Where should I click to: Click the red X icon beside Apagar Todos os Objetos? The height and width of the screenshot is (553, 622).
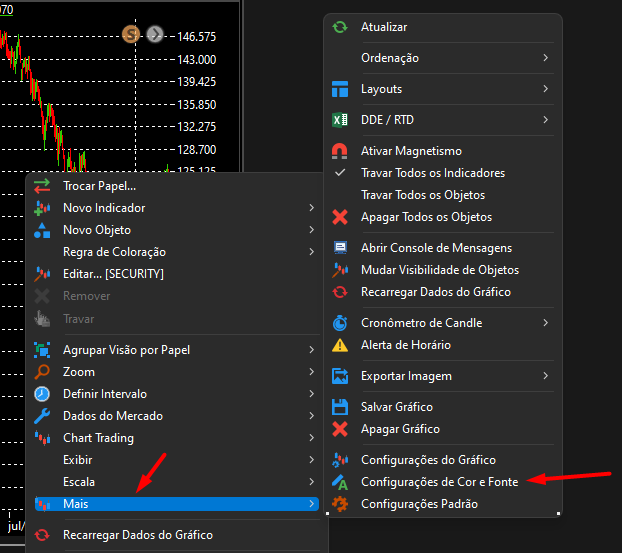tap(340, 217)
